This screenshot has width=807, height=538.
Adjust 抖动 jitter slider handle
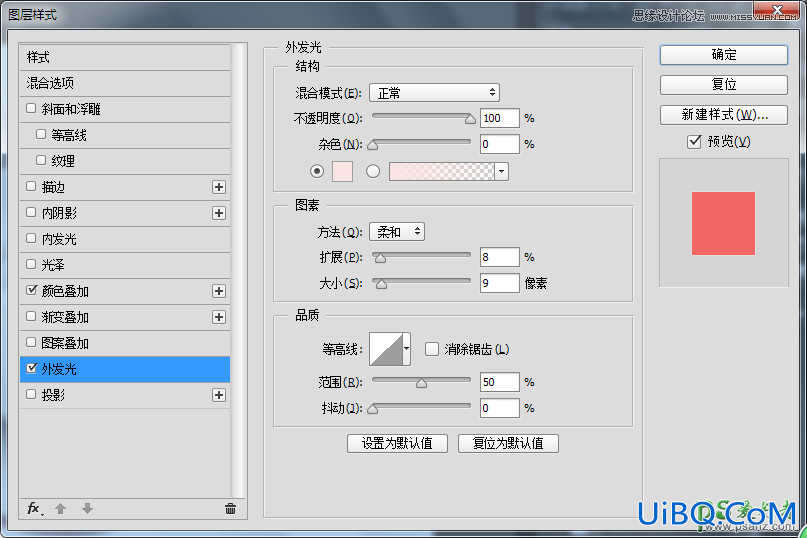(x=373, y=409)
